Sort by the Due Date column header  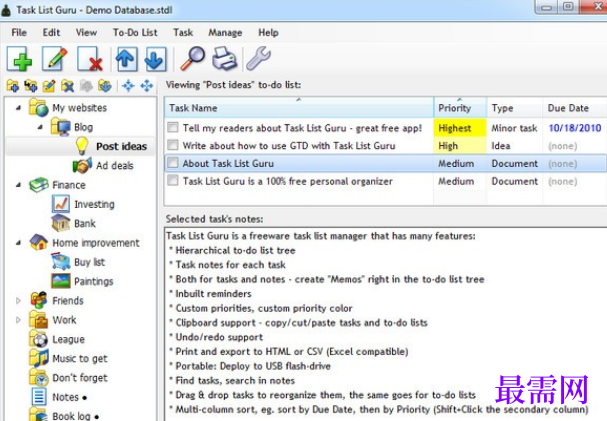tap(575, 108)
